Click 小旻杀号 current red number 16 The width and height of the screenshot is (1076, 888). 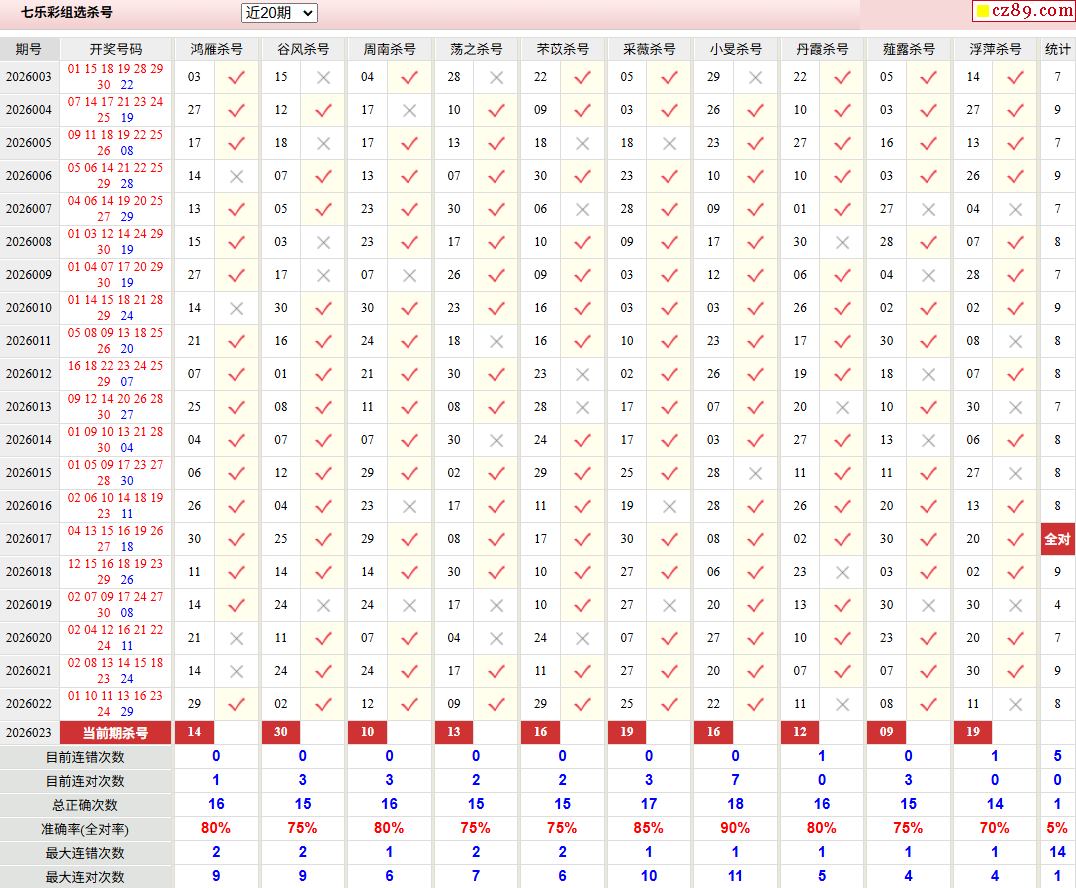click(x=713, y=732)
